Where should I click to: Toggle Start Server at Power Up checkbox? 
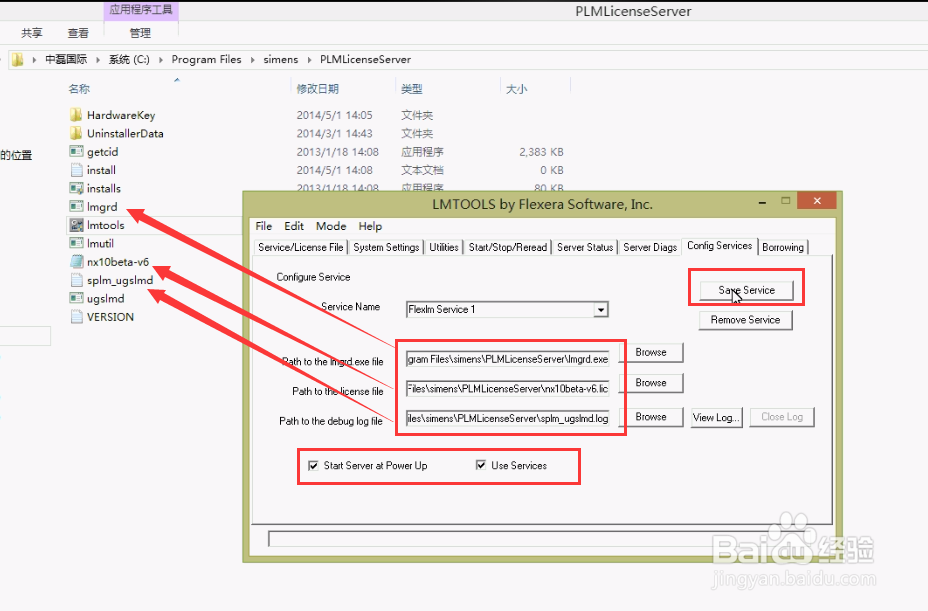(x=314, y=466)
